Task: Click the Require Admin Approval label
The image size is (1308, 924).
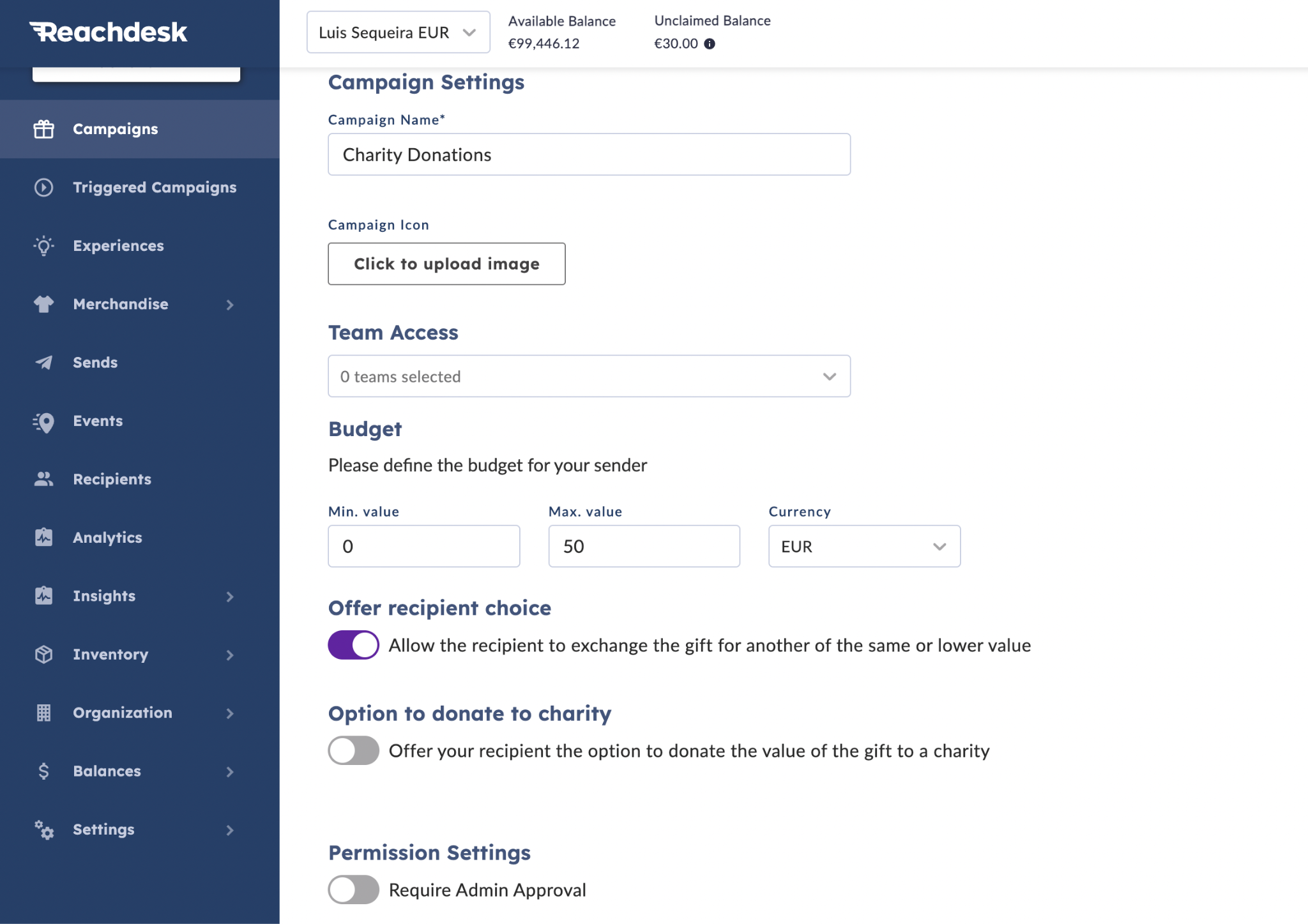Action: (487, 890)
